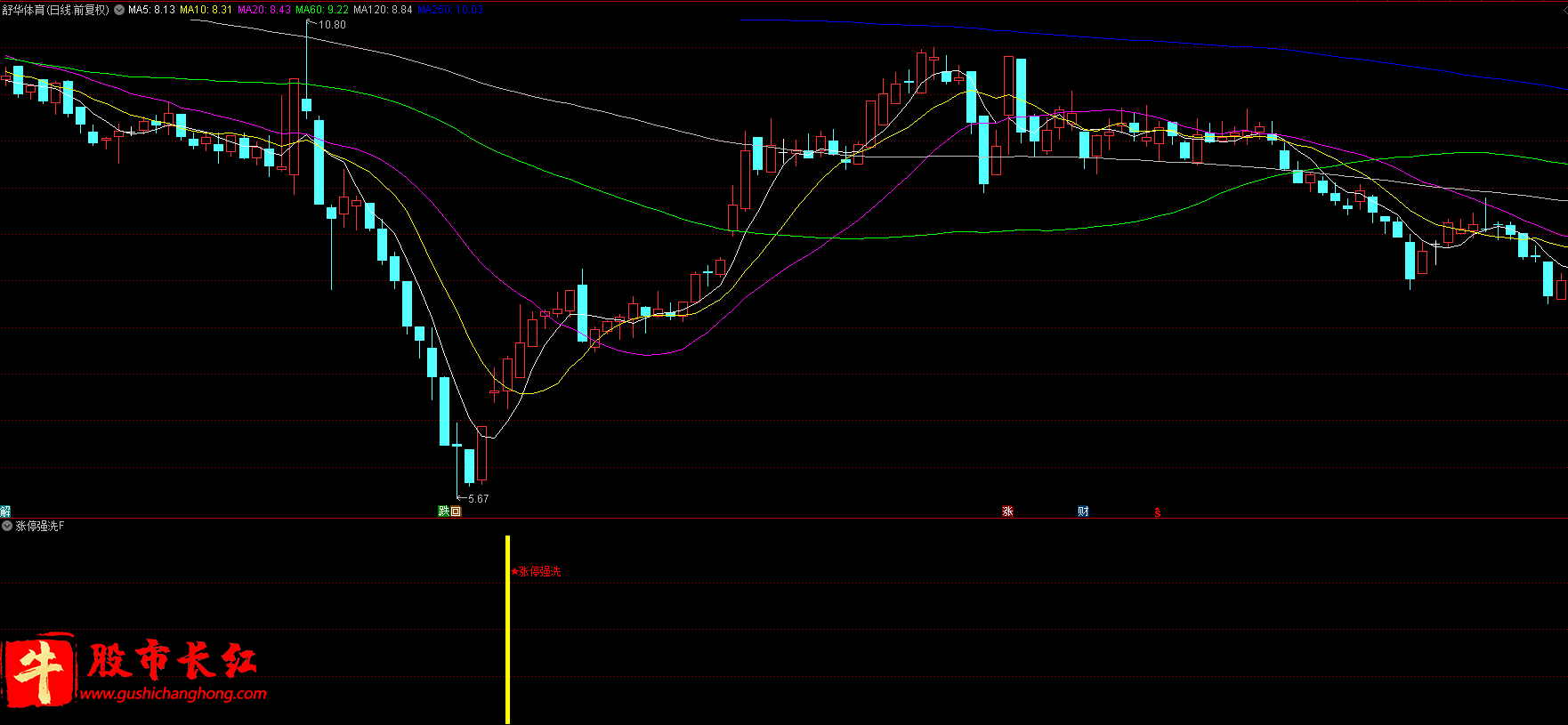Select the magenta MA20: 8.43 label
The height and width of the screenshot is (725, 1568).
(264, 10)
